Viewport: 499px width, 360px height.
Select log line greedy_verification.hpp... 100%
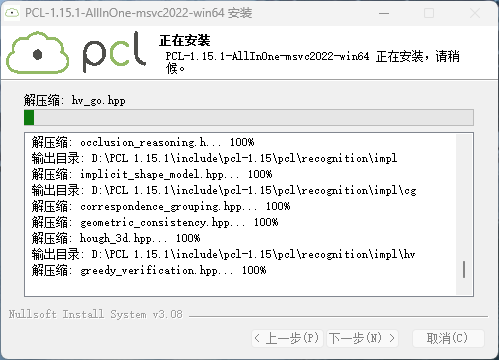[149, 270]
